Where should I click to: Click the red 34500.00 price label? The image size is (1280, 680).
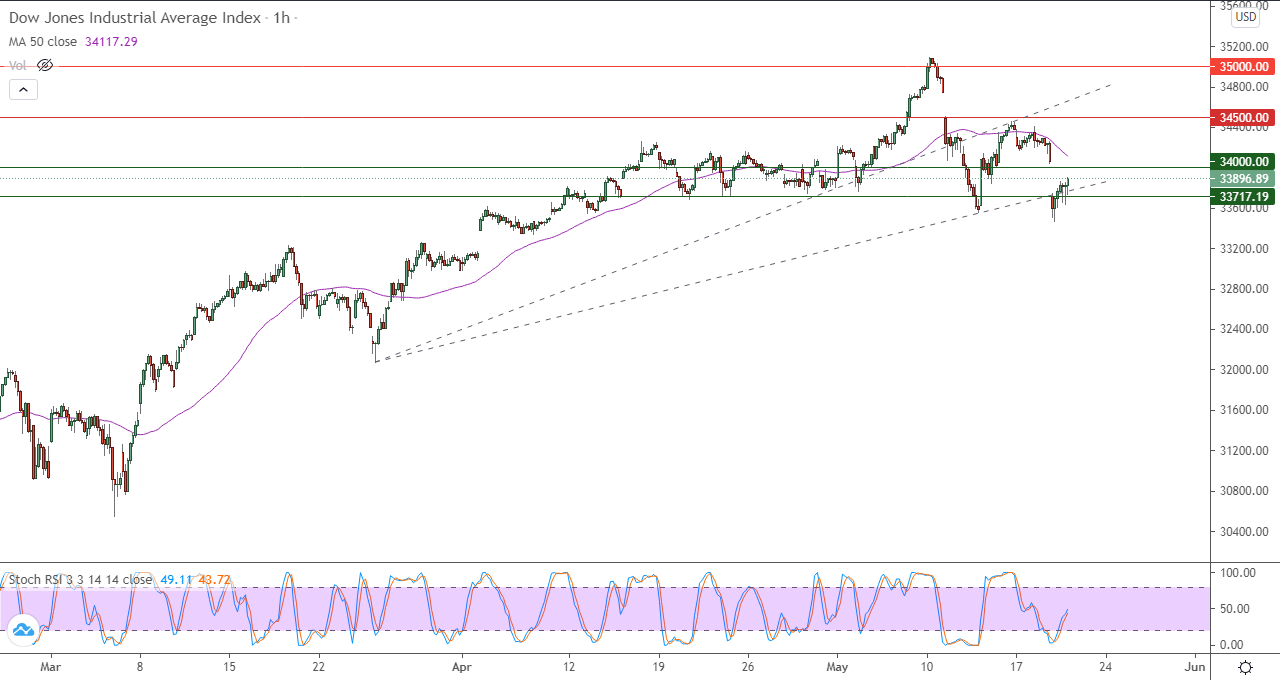point(1242,117)
